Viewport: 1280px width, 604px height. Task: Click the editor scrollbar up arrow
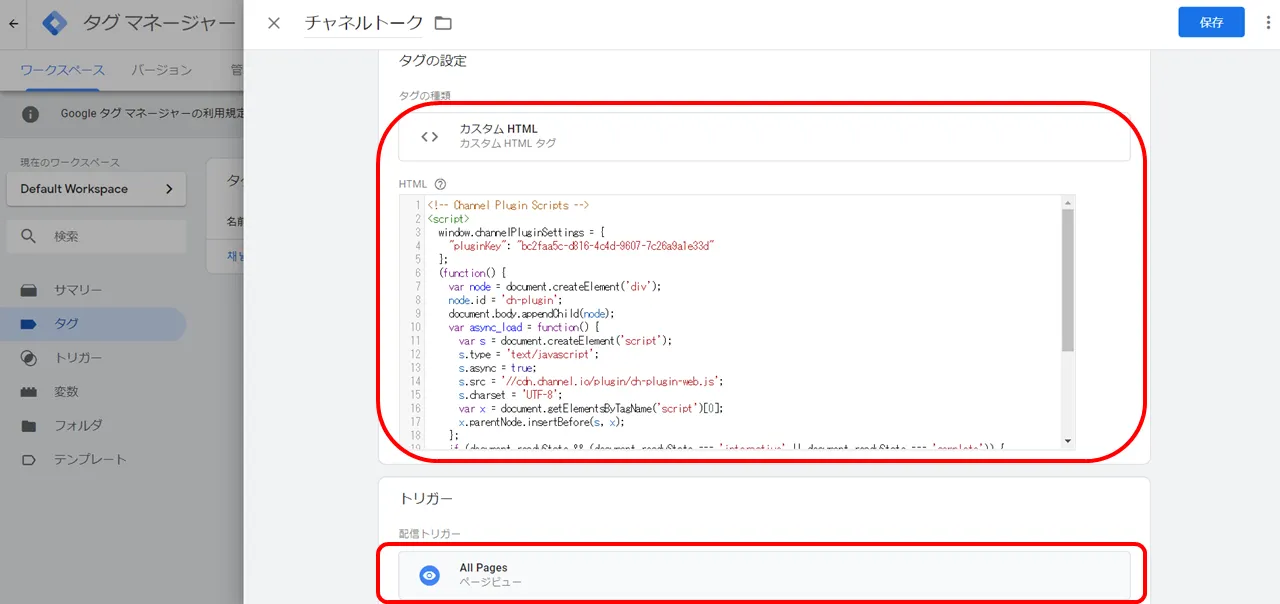[x=1067, y=202]
